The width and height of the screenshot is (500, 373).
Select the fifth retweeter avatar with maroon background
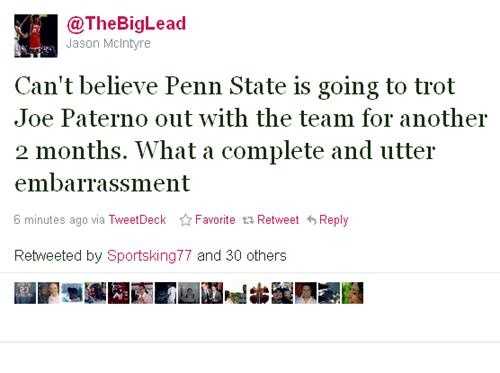tap(119, 293)
